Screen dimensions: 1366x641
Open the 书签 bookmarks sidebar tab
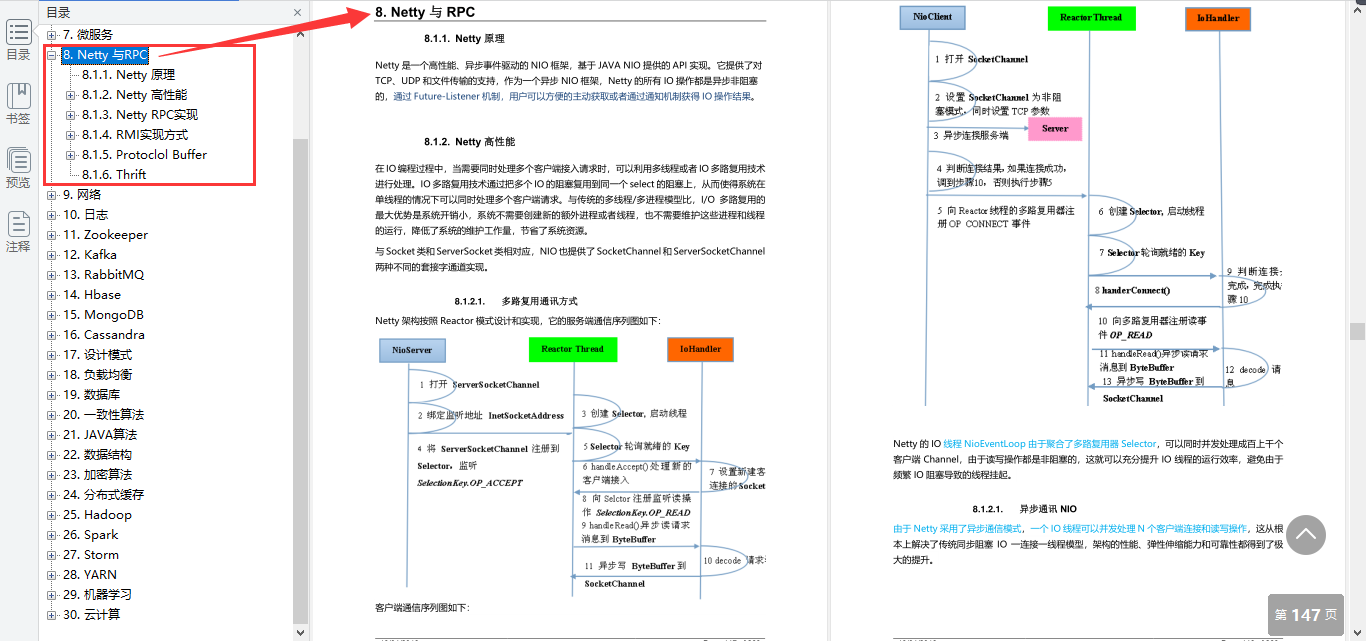(18, 102)
